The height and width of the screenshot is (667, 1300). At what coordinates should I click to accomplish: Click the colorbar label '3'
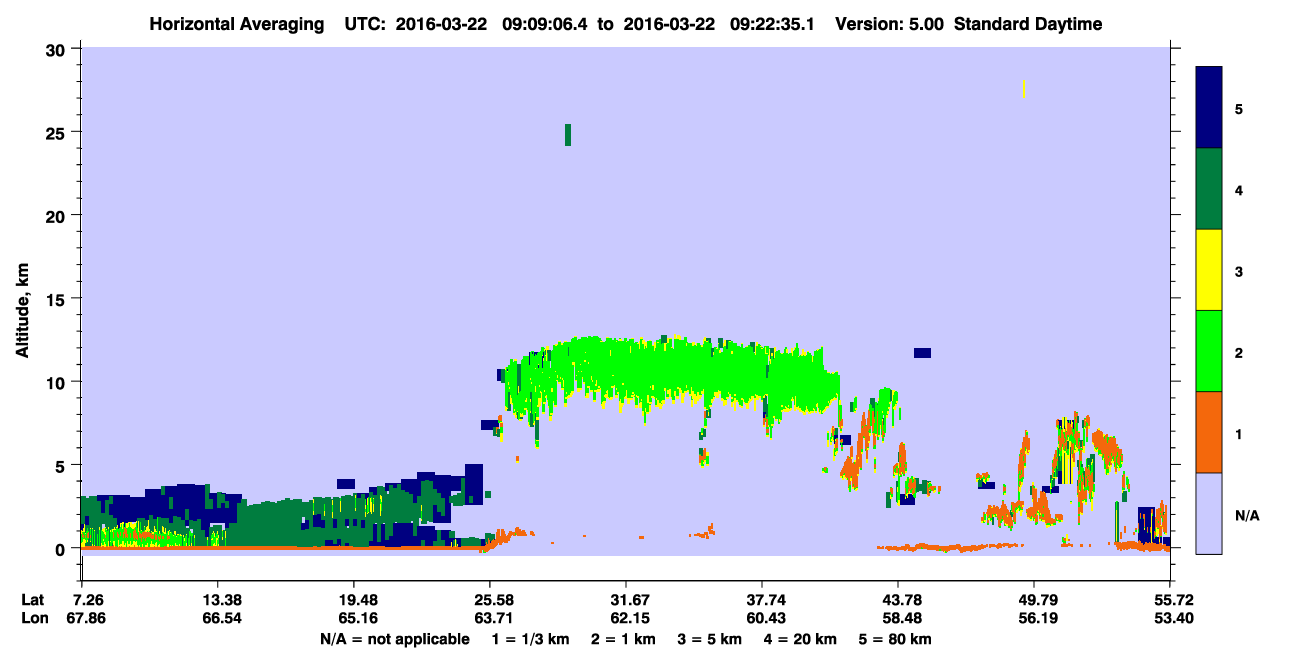(x=1239, y=270)
